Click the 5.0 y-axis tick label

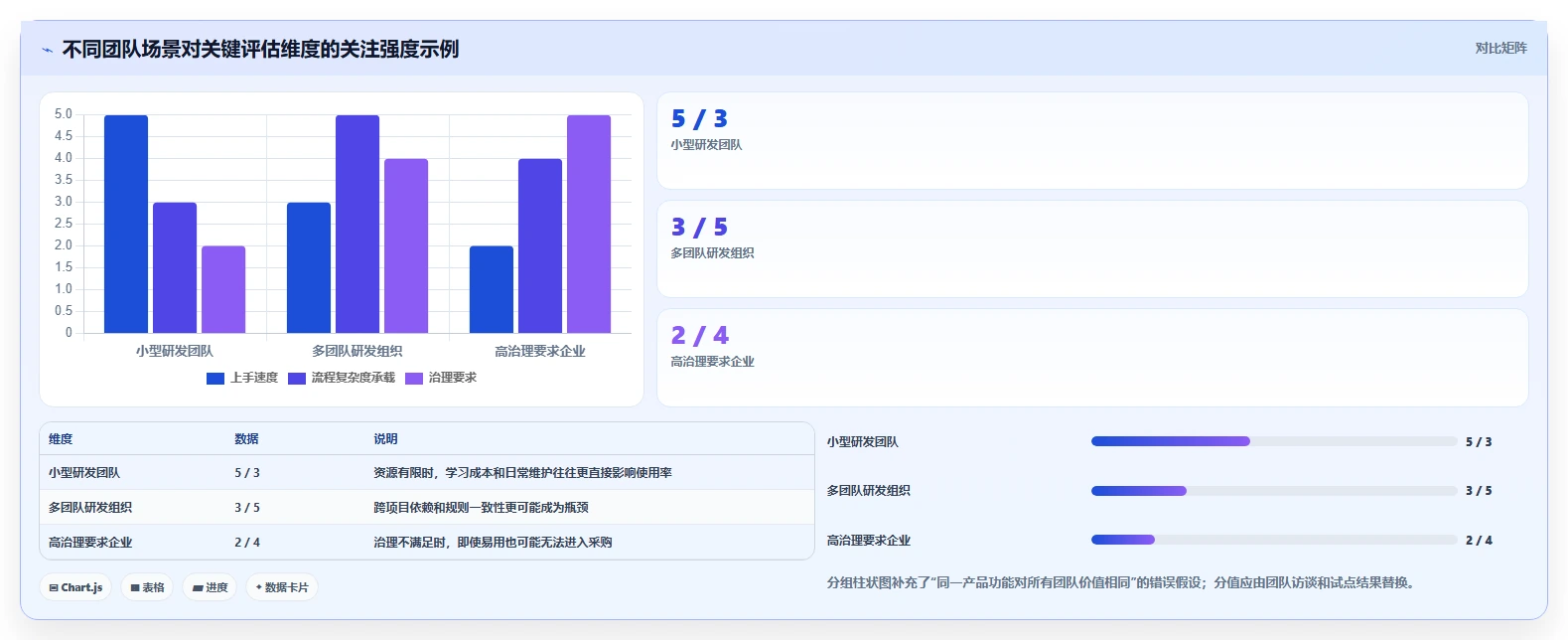tap(64, 114)
